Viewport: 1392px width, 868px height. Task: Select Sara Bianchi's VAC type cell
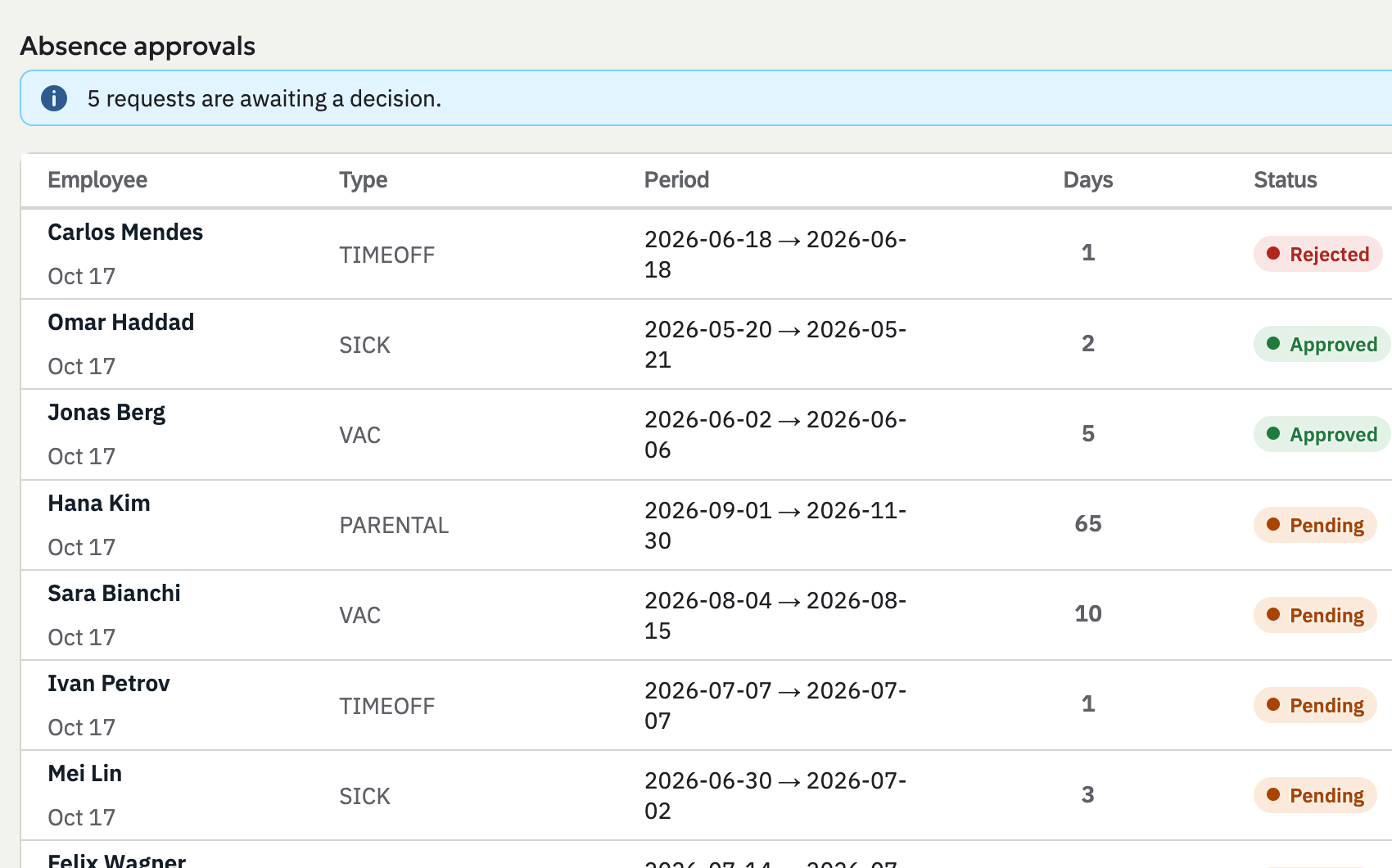tap(359, 616)
